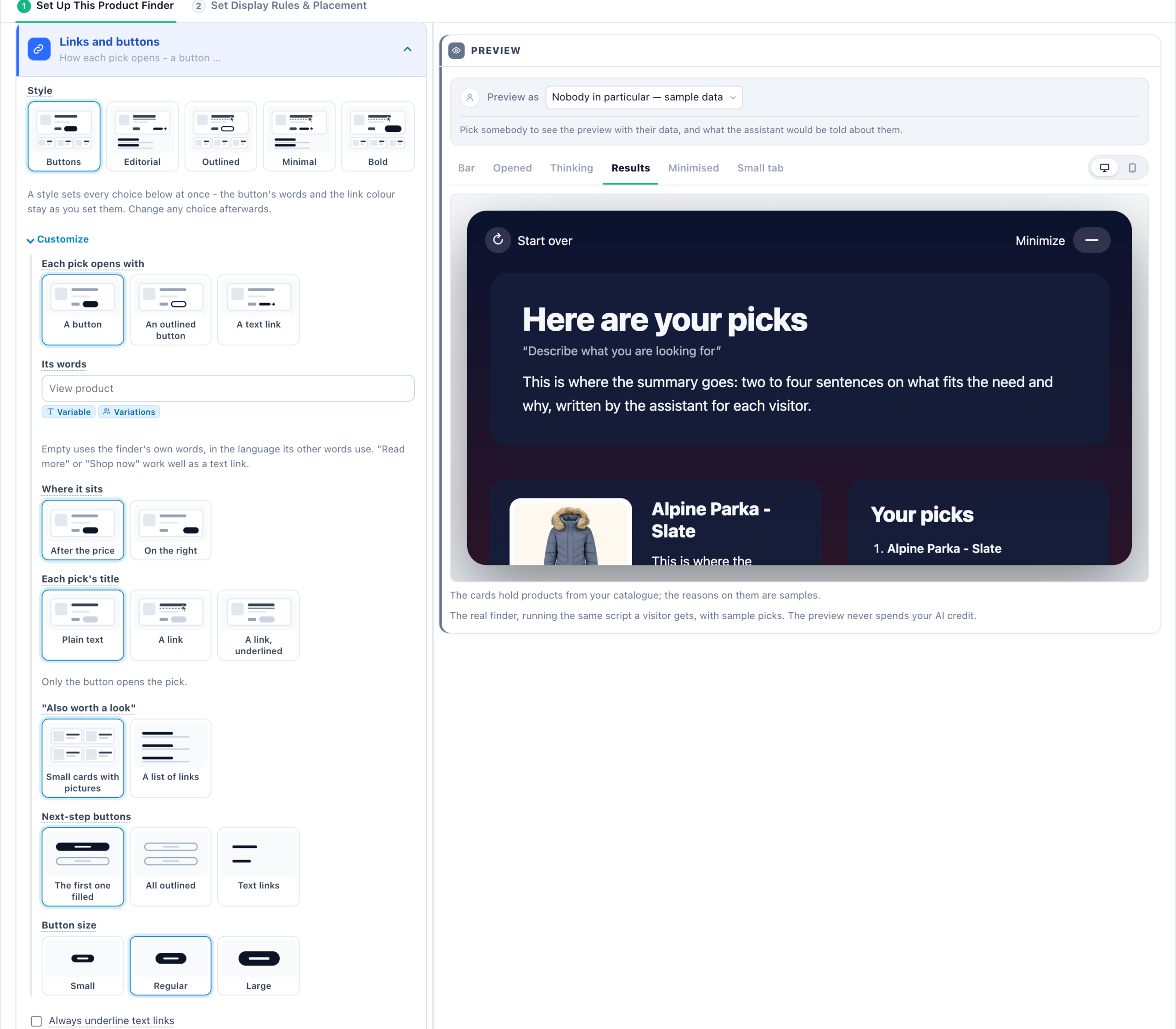Click the Variable button under Its words
This screenshot has height=1029, width=1176.
point(69,412)
